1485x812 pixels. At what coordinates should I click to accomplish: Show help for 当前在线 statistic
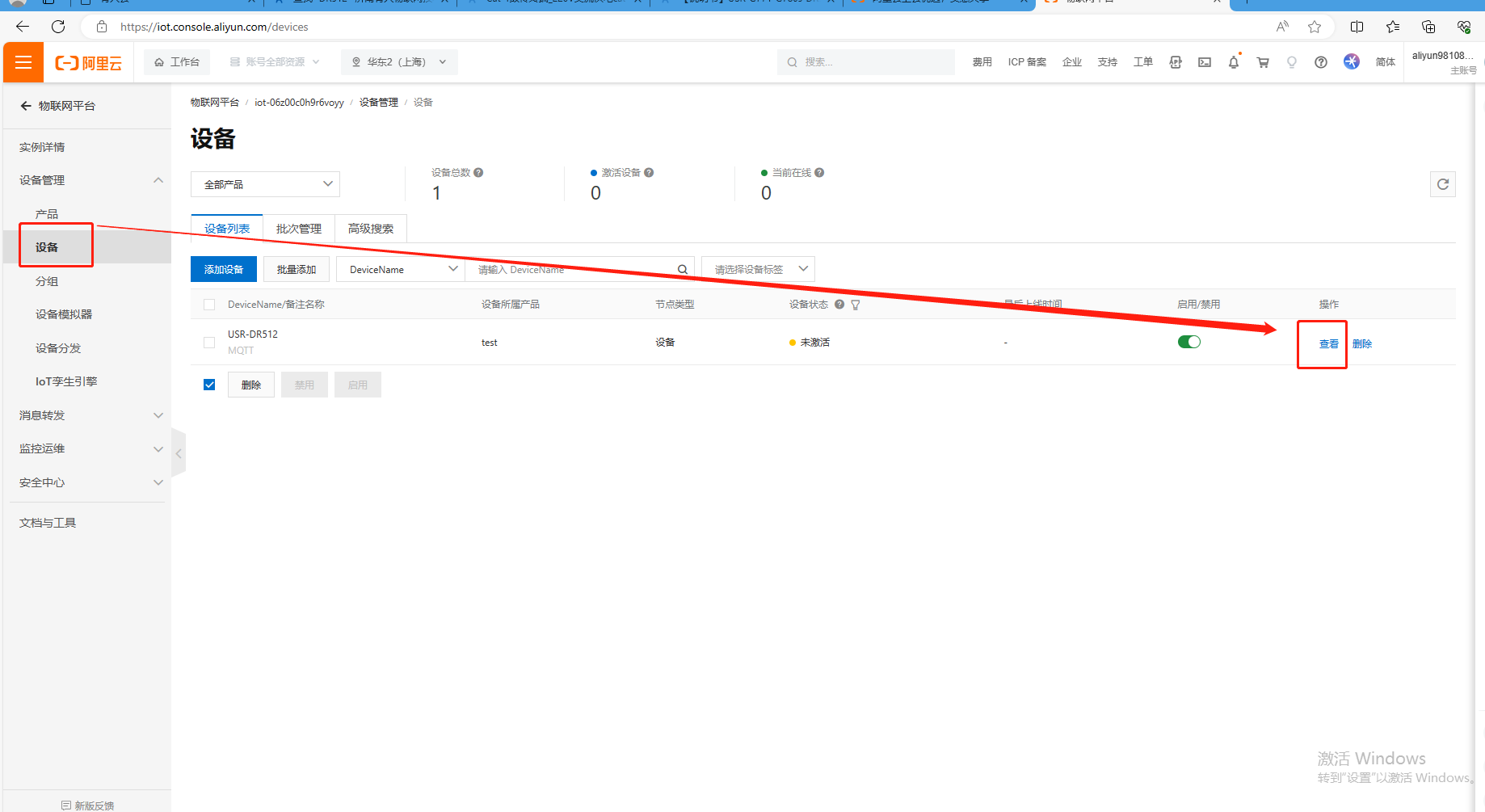[819, 172]
